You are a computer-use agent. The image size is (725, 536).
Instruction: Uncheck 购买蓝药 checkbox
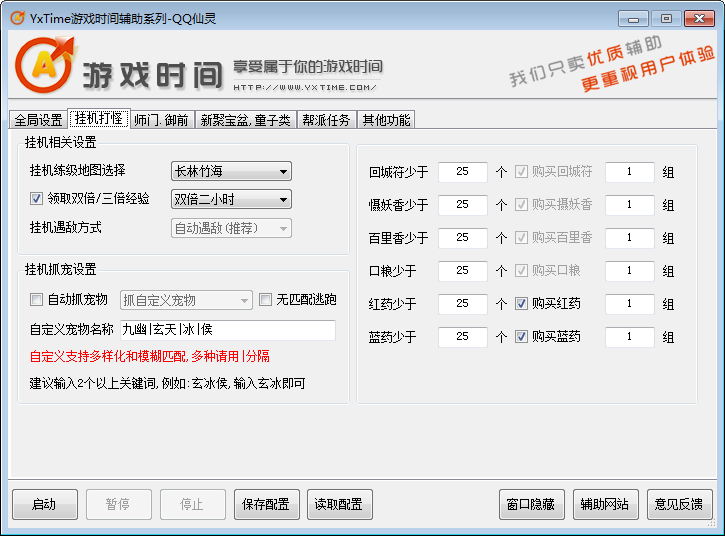click(x=522, y=337)
